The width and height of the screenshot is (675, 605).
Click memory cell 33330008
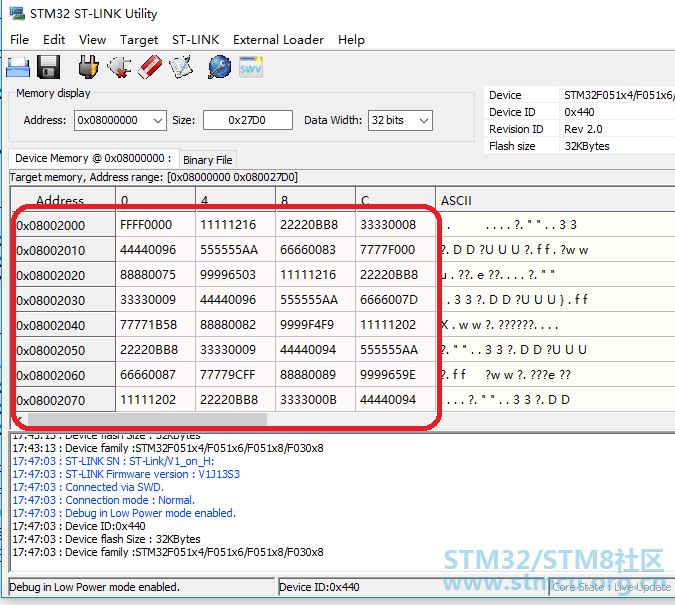(396, 225)
